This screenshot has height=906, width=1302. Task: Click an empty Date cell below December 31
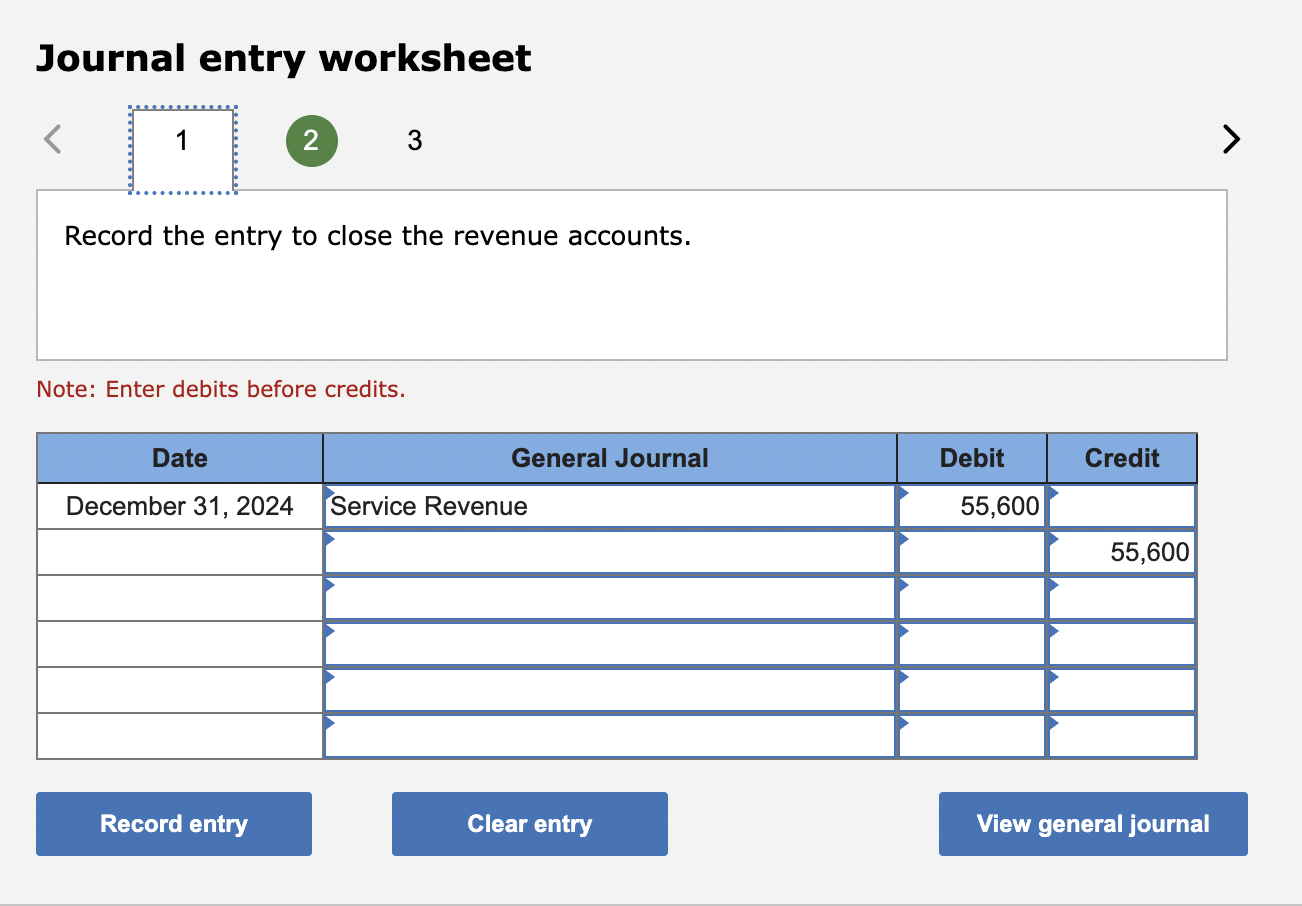[179, 551]
